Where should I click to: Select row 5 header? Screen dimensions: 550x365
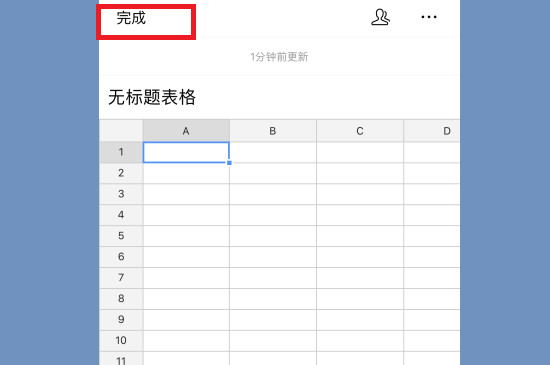click(x=121, y=236)
